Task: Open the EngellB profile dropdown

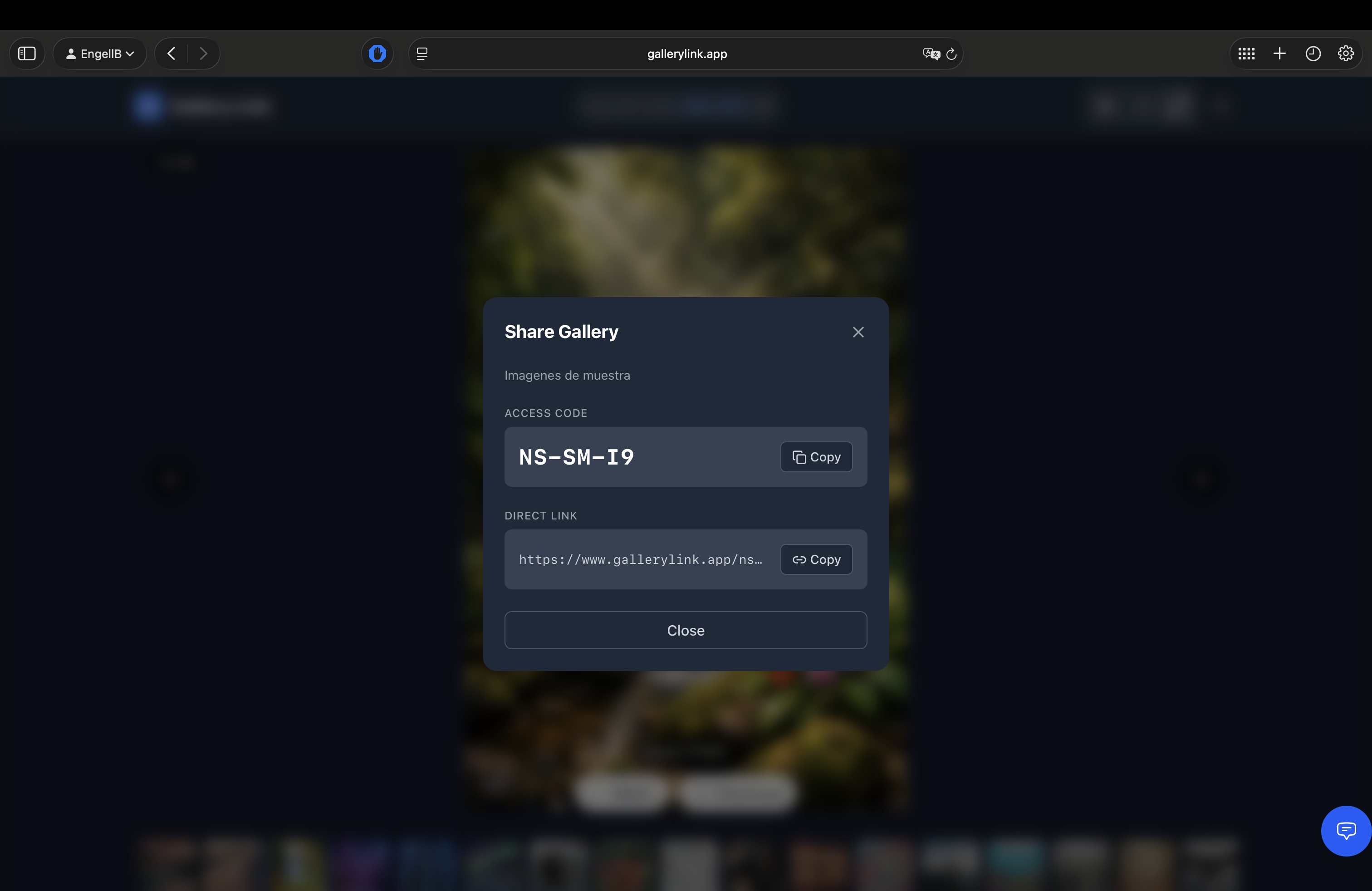Action: pyautogui.click(x=100, y=54)
